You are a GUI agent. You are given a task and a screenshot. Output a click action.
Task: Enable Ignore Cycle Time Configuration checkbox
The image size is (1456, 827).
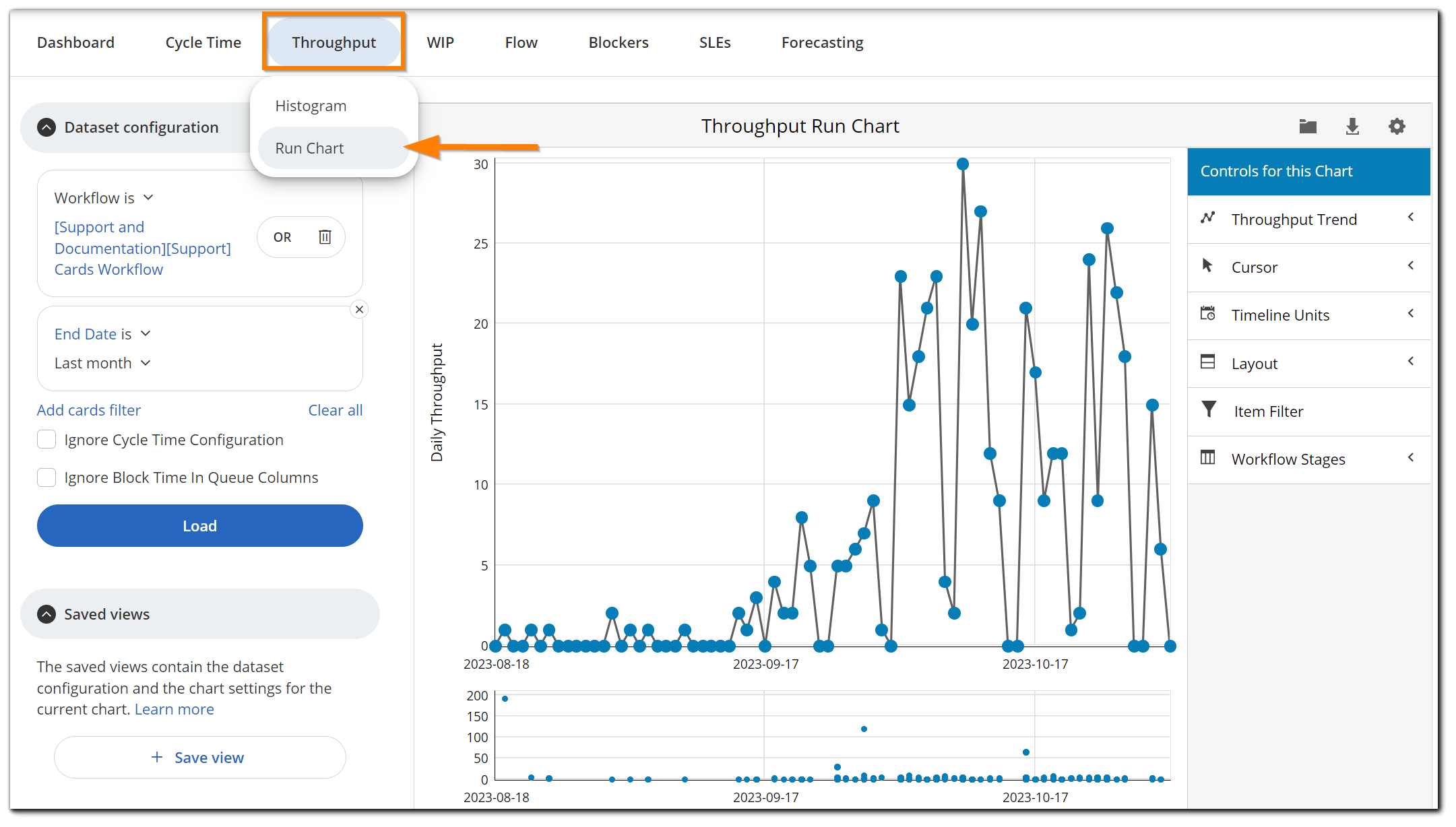[46, 440]
